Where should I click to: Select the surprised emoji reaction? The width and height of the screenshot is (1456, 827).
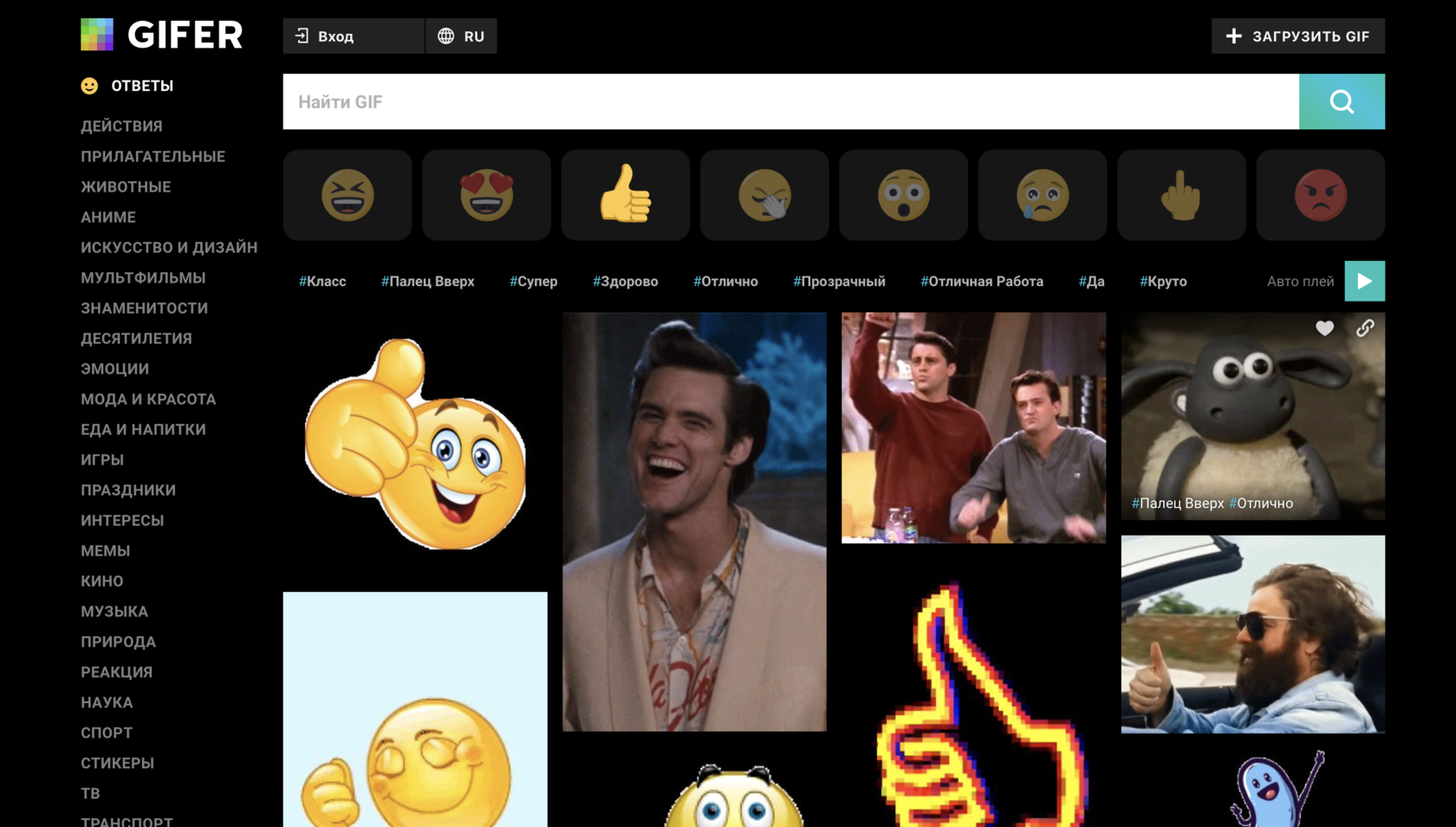click(x=903, y=195)
